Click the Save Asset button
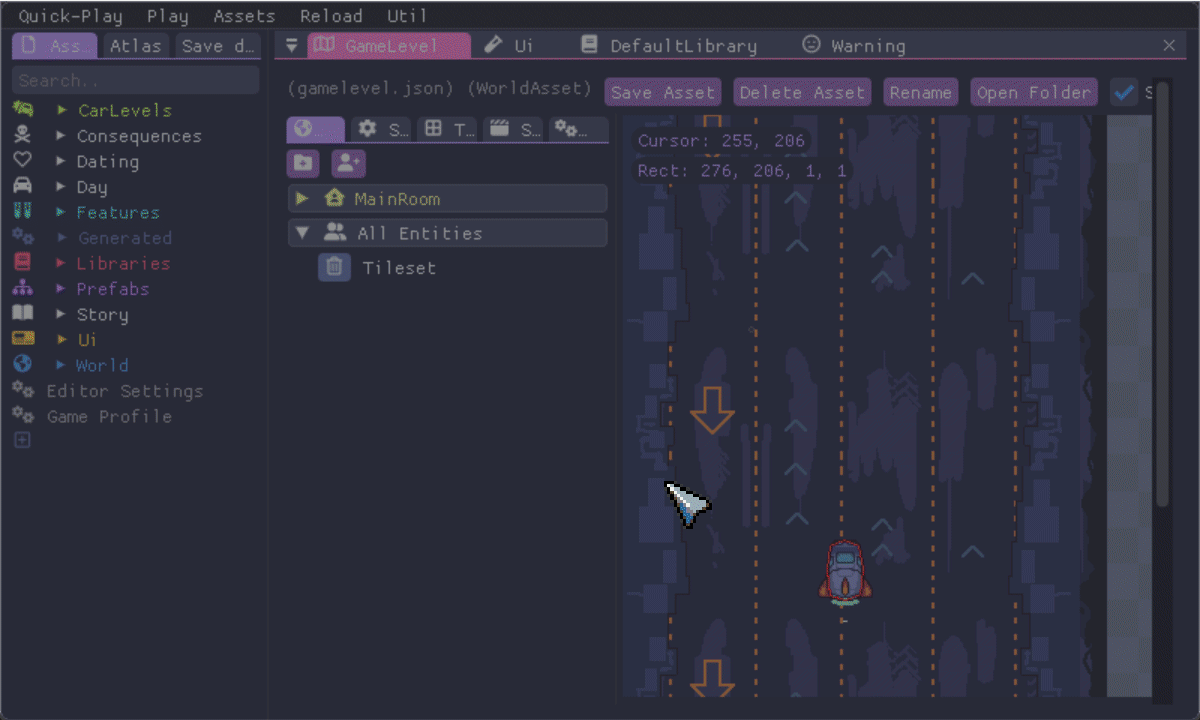The image size is (1200, 720). (662, 91)
